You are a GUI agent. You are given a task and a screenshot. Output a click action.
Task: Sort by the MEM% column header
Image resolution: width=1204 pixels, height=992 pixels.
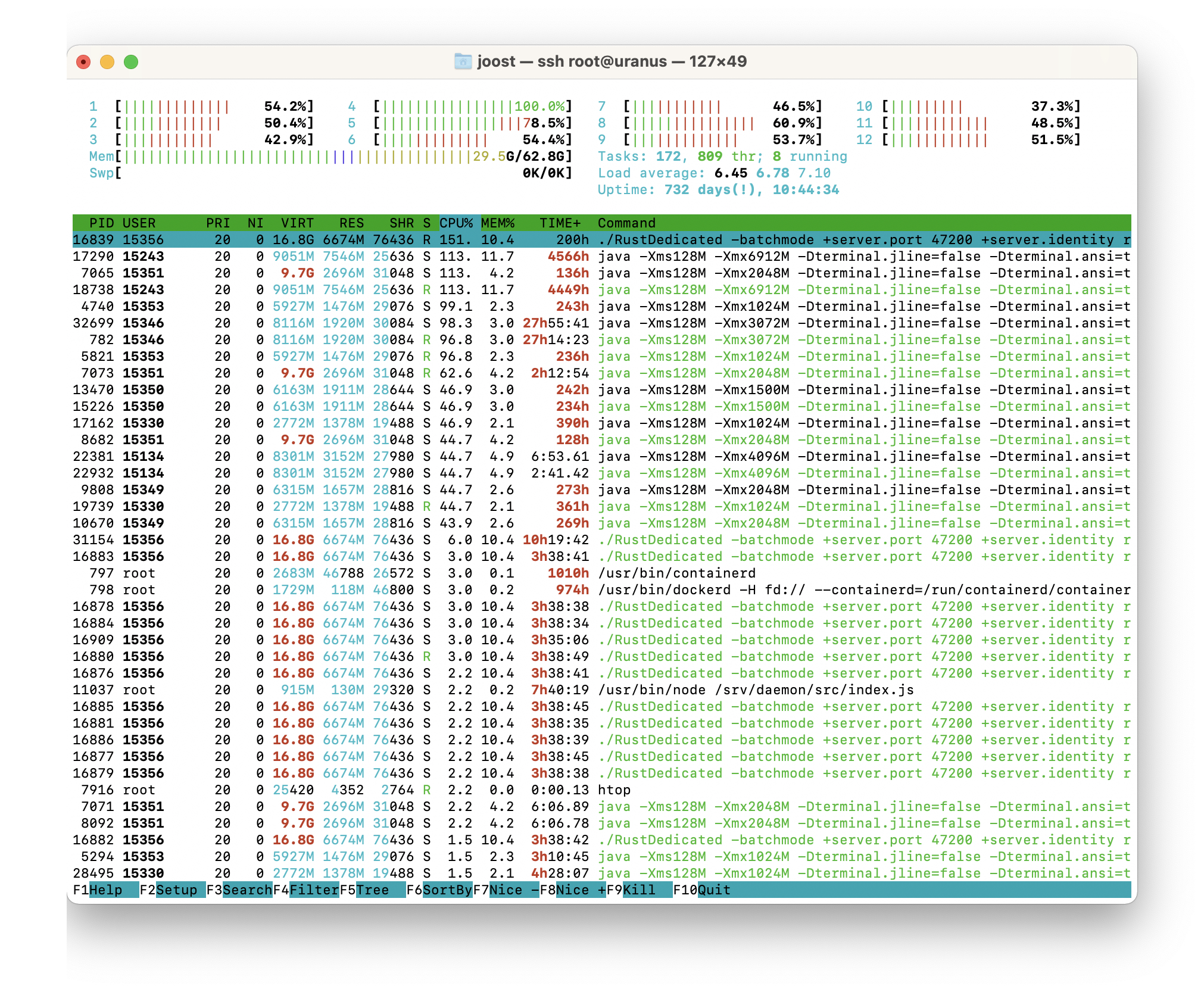[498, 223]
